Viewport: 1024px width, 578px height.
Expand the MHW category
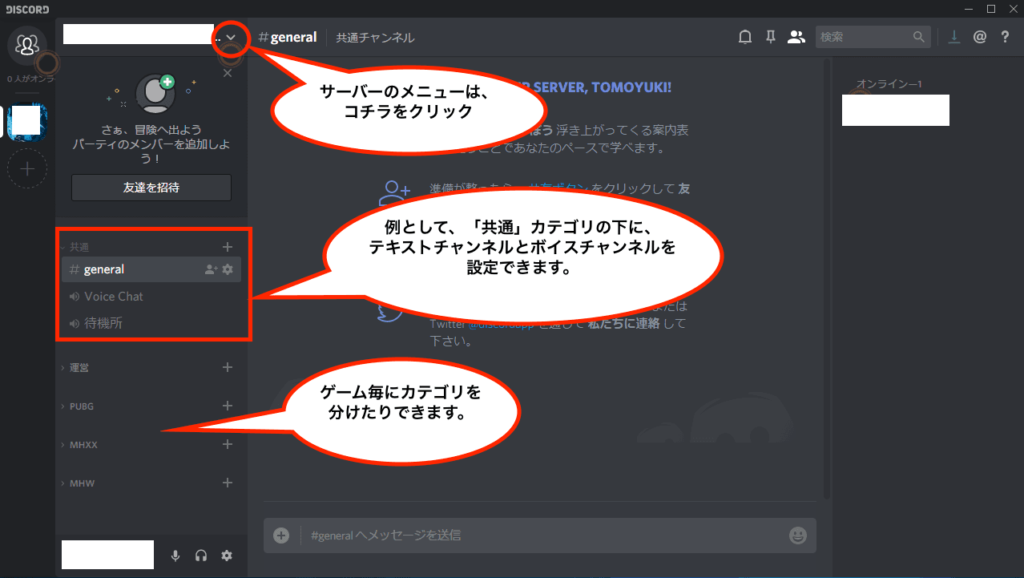tap(81, 483)
